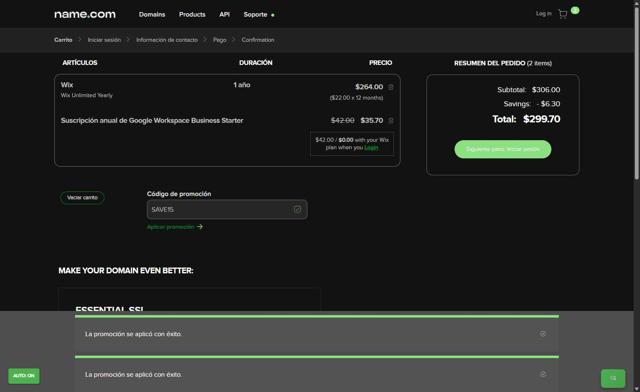Click the Wix Unlimited Yearly subtitle
The height and width of the screenshot is (392, 640).
[87, 95]
